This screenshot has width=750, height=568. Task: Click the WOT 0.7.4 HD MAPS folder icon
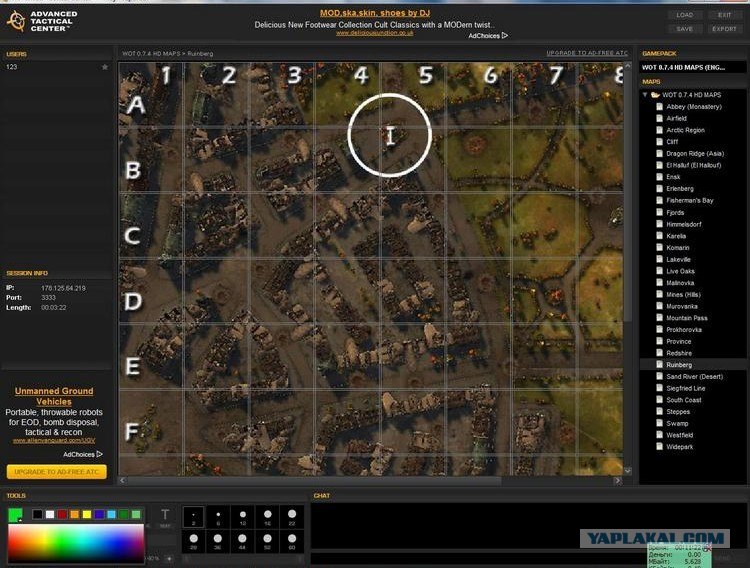655,95
